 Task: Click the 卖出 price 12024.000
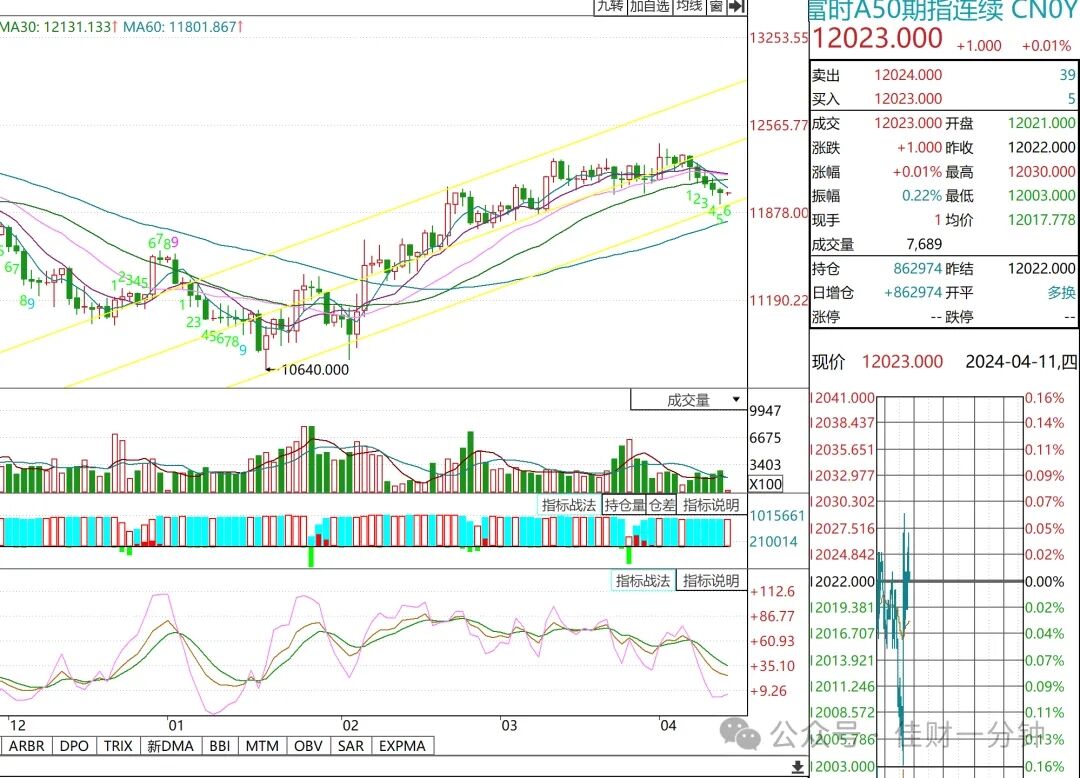point(908,75)
